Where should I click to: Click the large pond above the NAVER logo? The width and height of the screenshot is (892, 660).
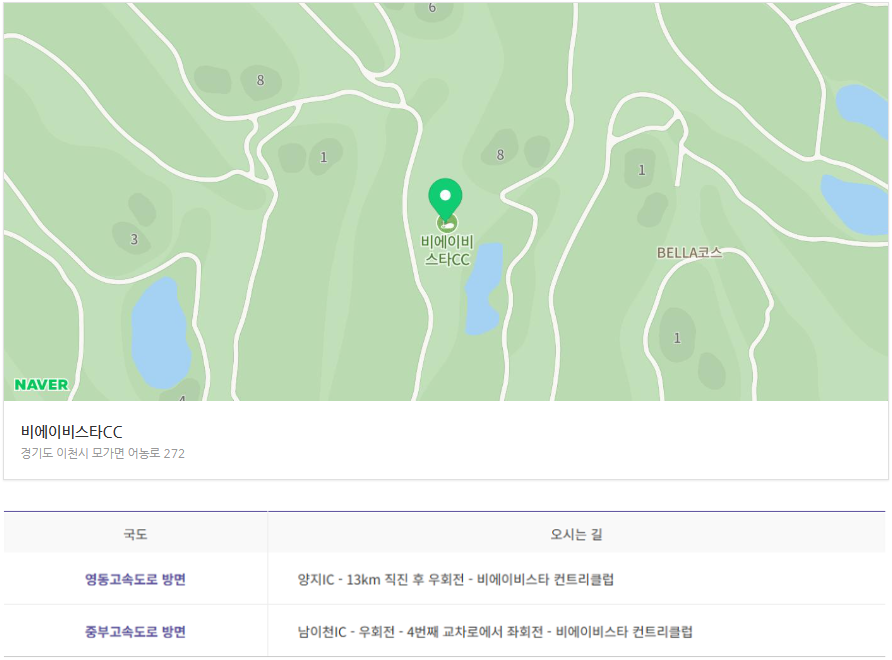point(159,334)
